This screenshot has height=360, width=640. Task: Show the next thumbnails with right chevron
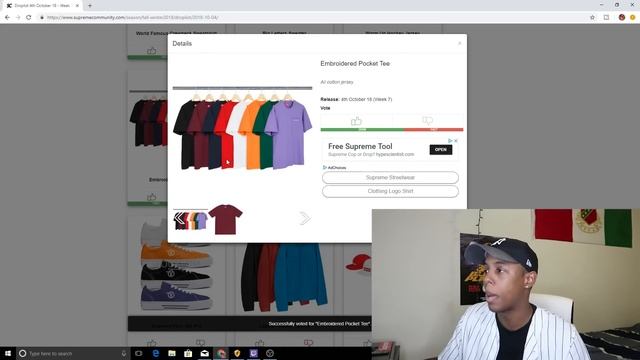[x=304, y=218]
